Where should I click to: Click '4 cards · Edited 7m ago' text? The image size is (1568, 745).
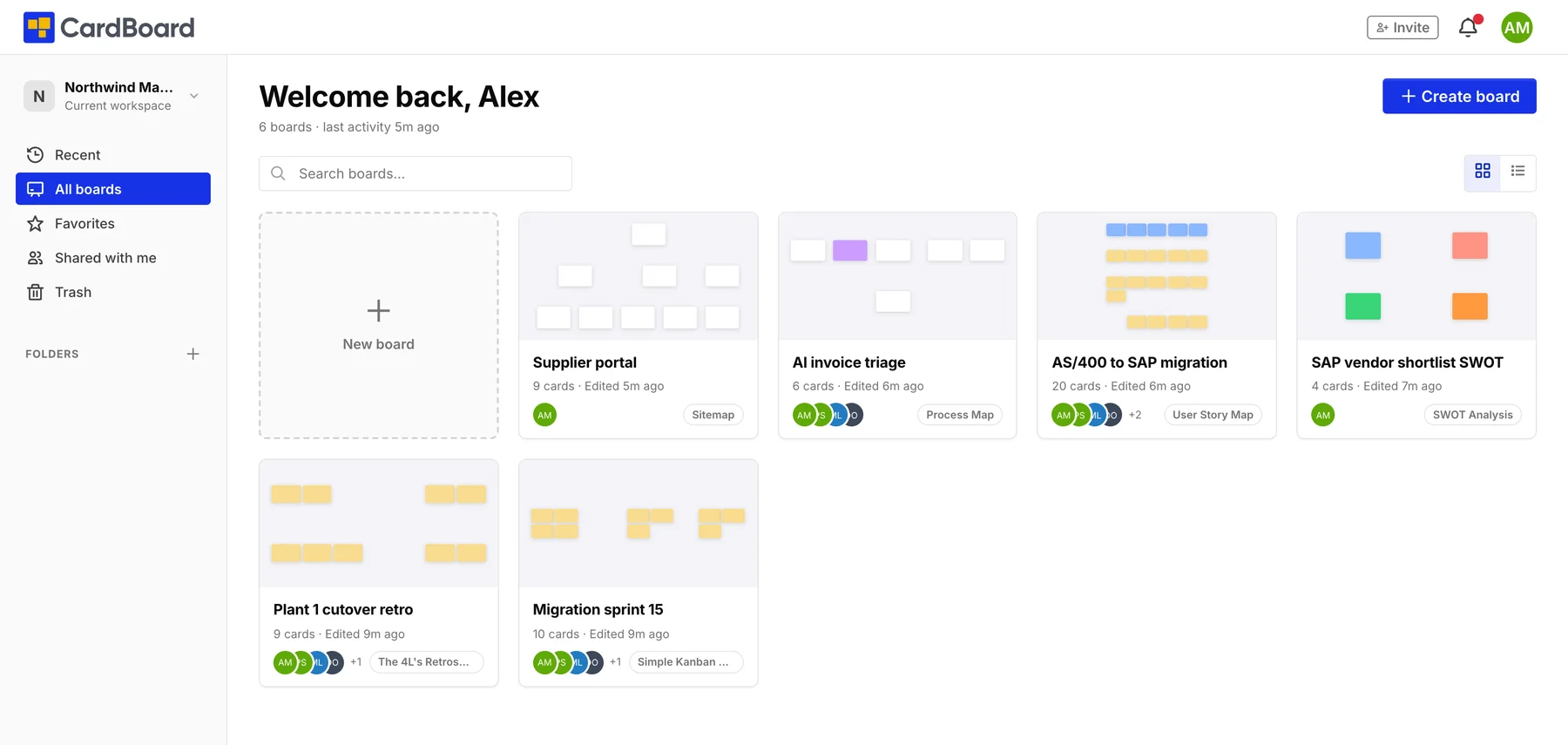(1376, 386)
